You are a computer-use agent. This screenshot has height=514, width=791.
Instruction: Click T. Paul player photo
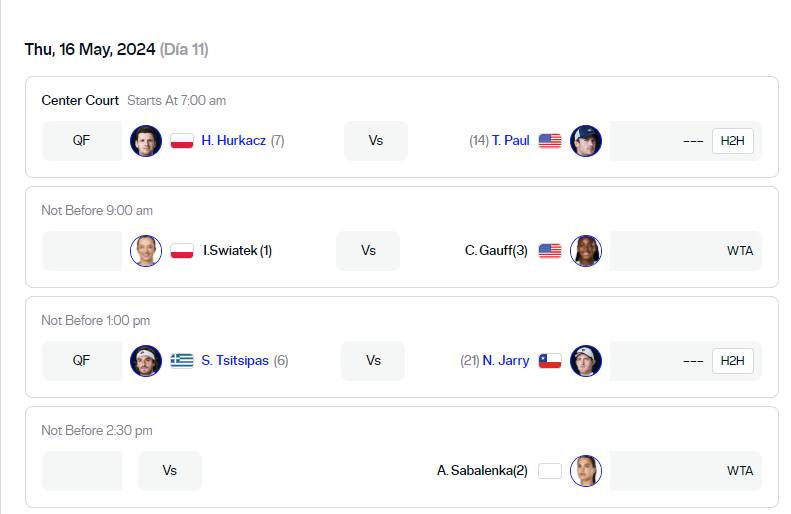click(586, 141)
